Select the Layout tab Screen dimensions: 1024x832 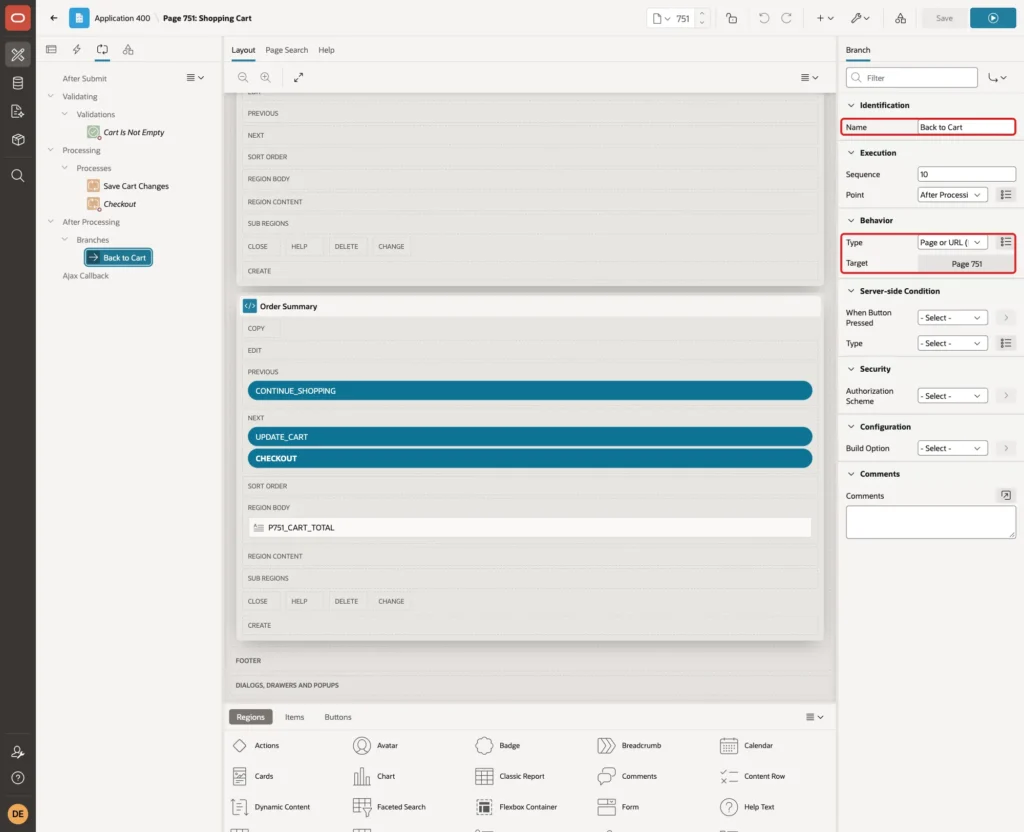243,50
